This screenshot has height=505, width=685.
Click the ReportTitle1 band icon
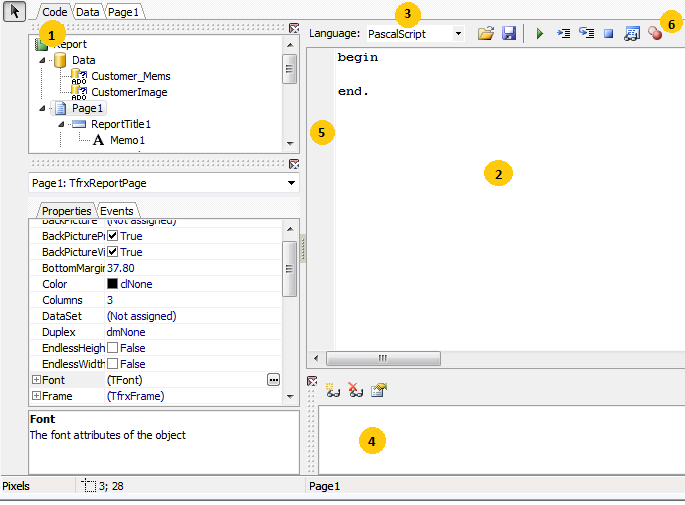[79, 124]
